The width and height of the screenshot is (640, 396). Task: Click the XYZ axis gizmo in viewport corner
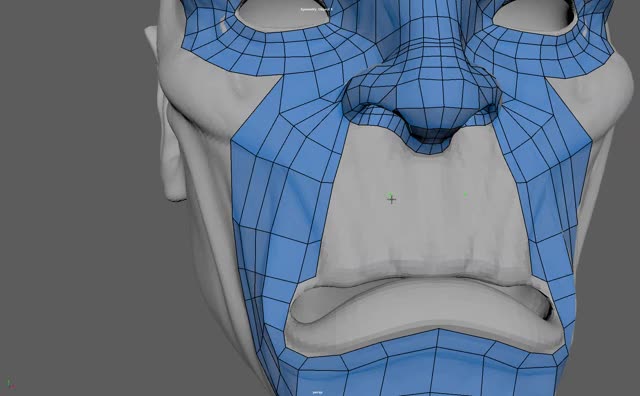point(10,383)
